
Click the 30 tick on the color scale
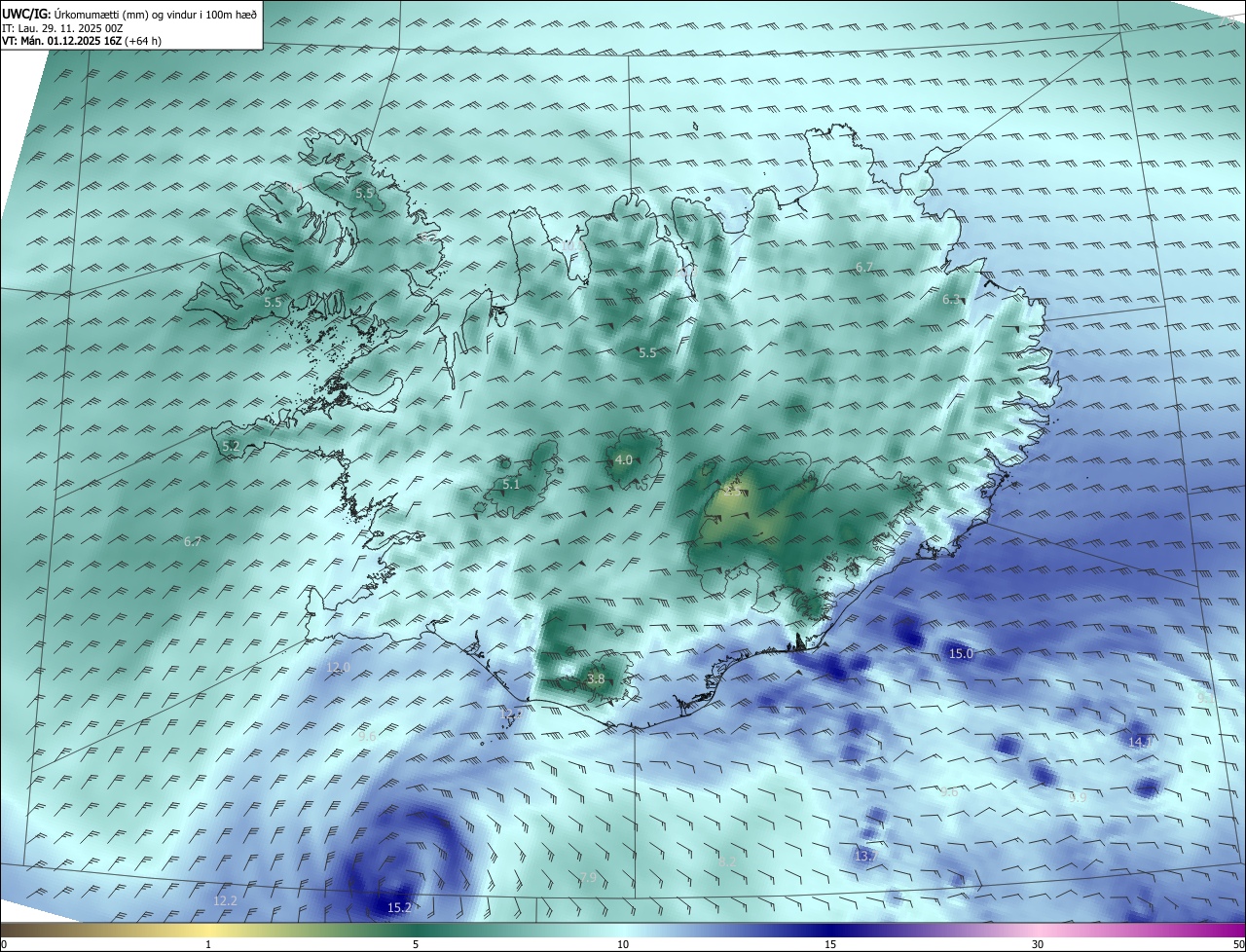[1038, 945]
